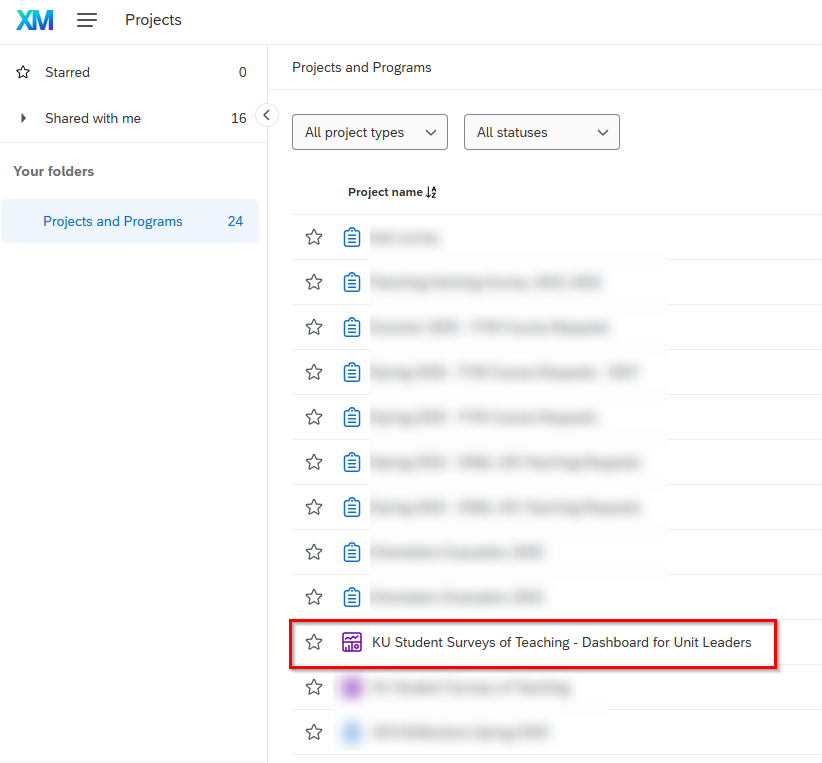Click the clipboard icon on the second project row
This screenshot has height=763, width=822.
point(352,282)
